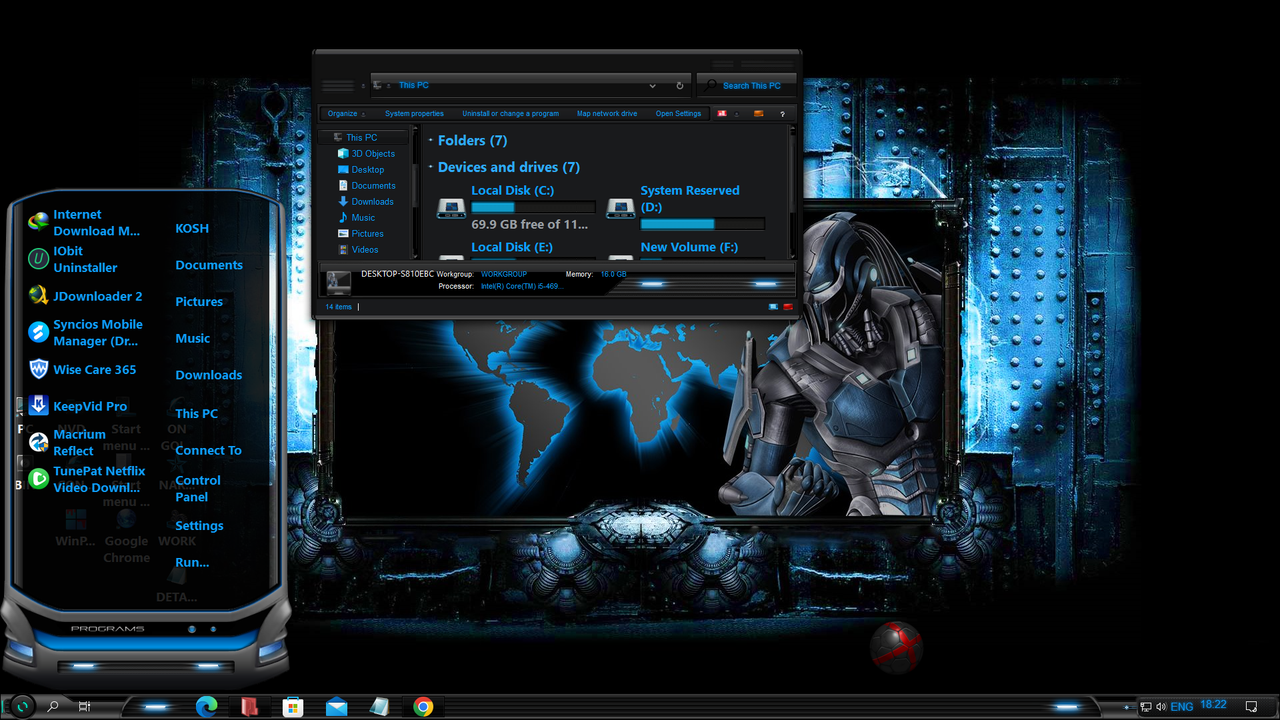1280x720 pixels.
Task: Open red File Explorer taskbar icon
Action: [249, 706]
